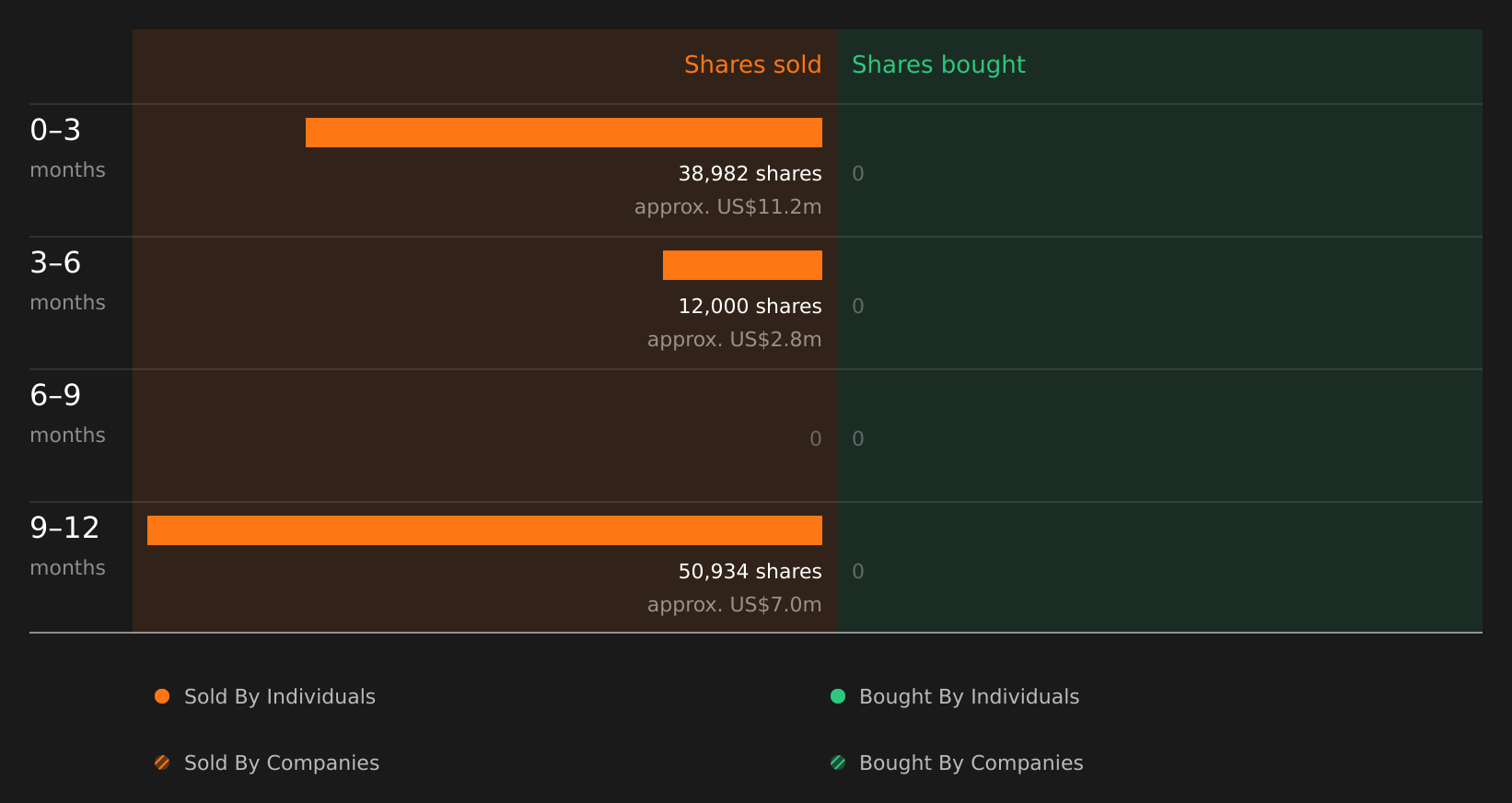Image resolution: width=1512 pixels, height=803 pixels.
Task: Click the 50,934 shares value
Action: point(750,572)
